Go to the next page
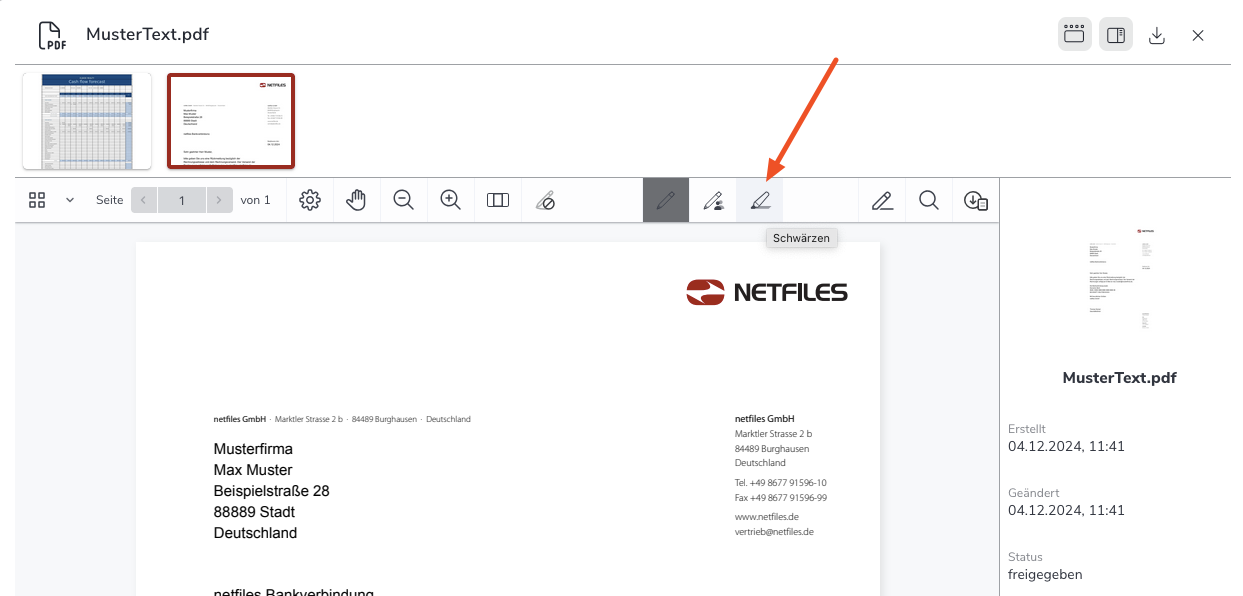Screen dimensions: 1243x596 coord(220,200)
